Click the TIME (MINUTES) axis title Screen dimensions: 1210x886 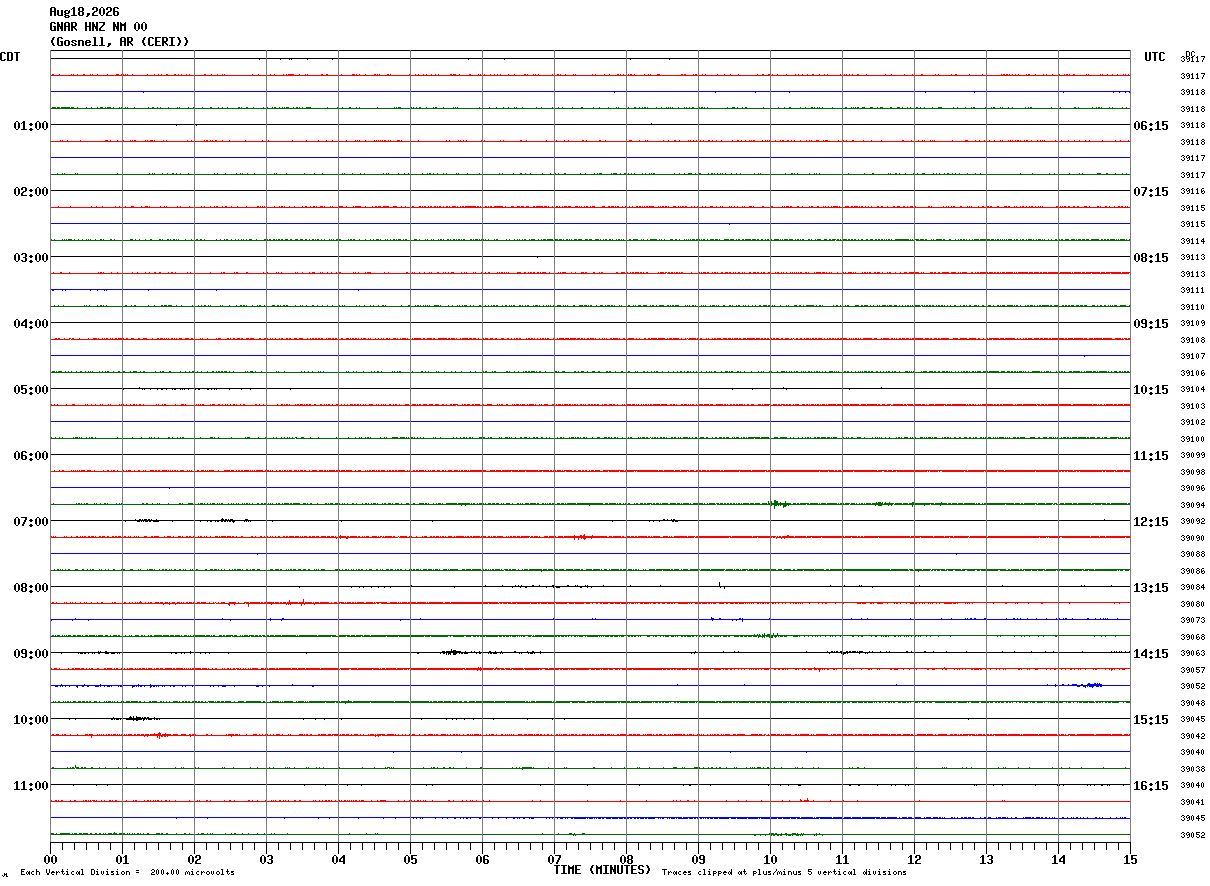click(x=602, y=870)
